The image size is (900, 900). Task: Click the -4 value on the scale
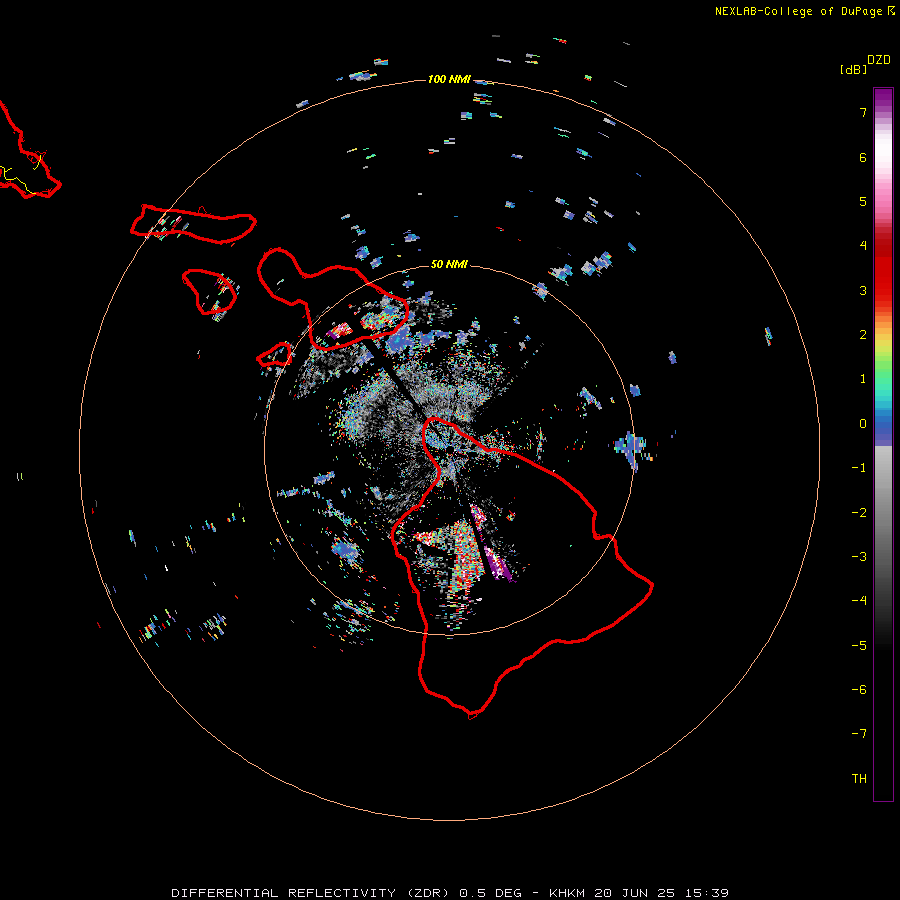[x=859, y=601]
